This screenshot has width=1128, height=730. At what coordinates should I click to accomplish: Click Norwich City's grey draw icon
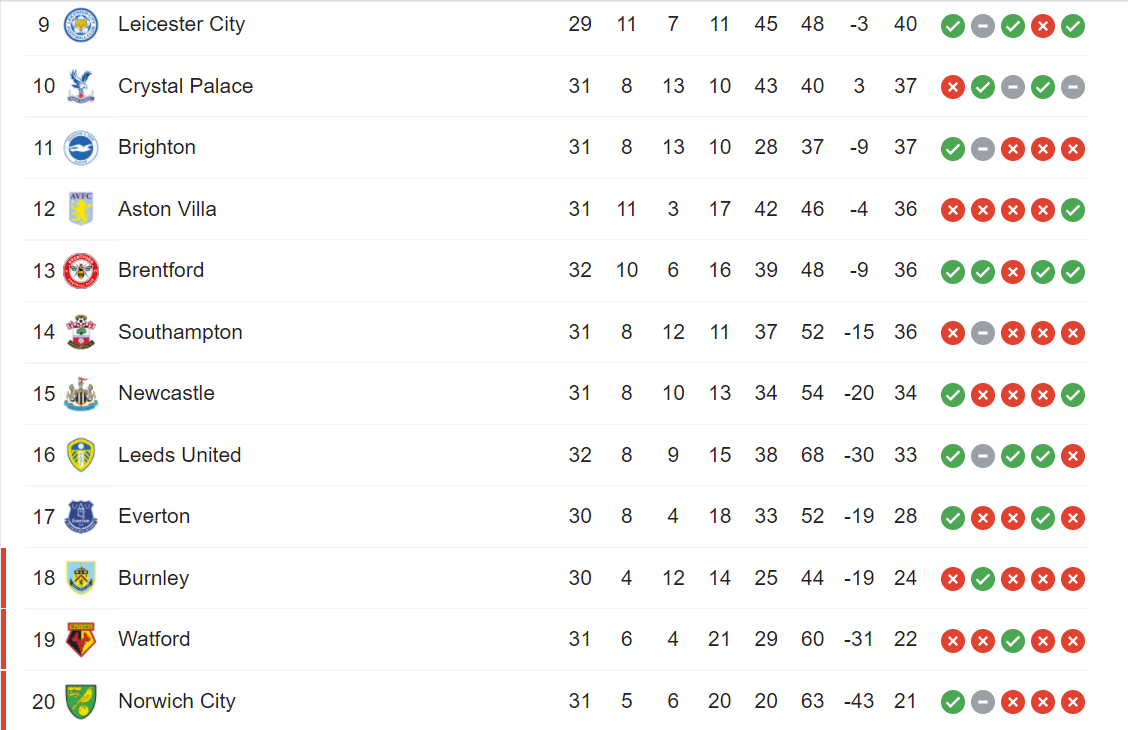[x=983, y=702]
